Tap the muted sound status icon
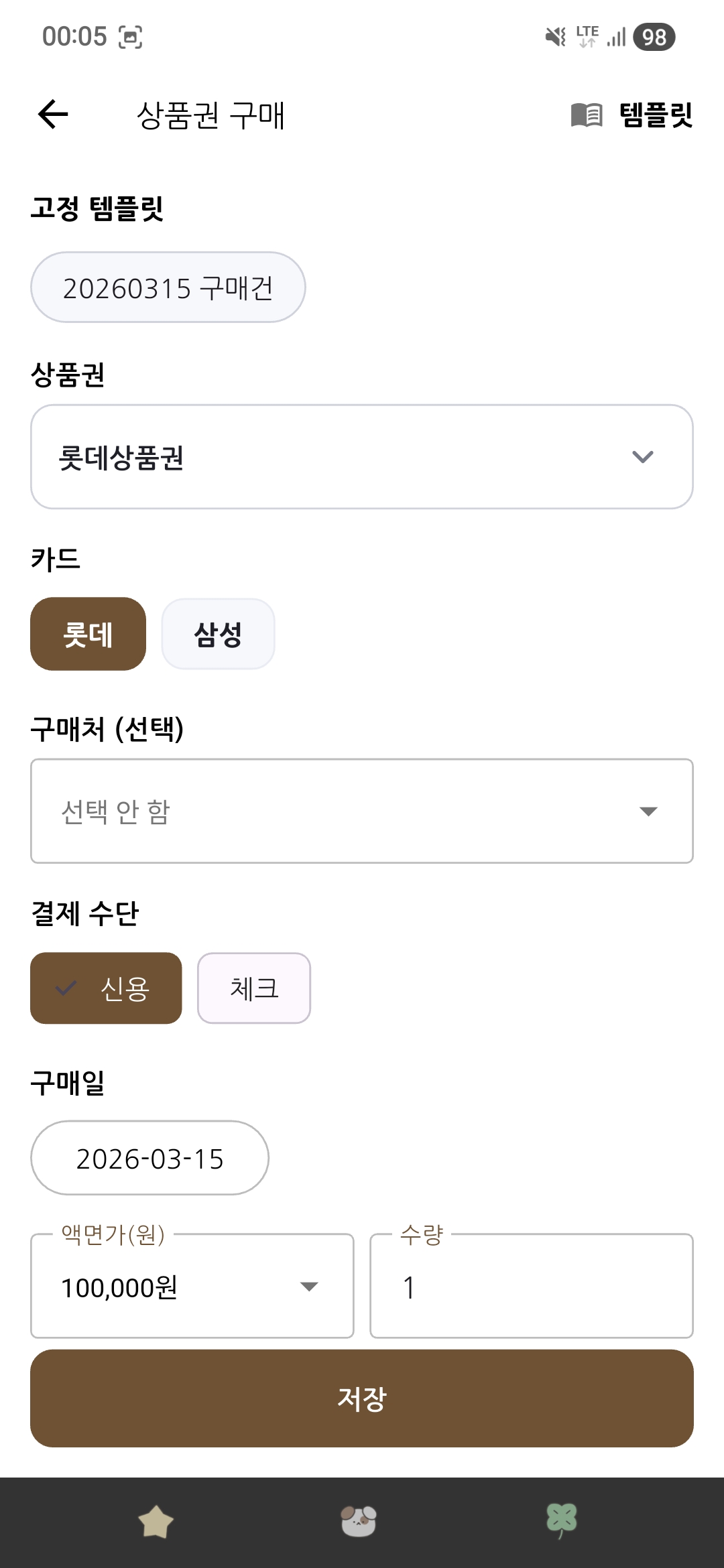The width and height of the screenshot is (724, 1568). pyautogui.click(x=555, y=37)
